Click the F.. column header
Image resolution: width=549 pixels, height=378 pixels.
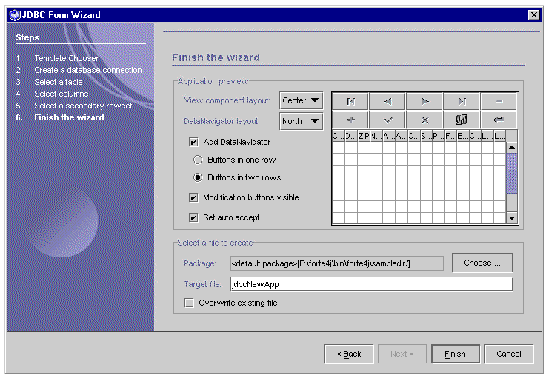tap(450, 136)
